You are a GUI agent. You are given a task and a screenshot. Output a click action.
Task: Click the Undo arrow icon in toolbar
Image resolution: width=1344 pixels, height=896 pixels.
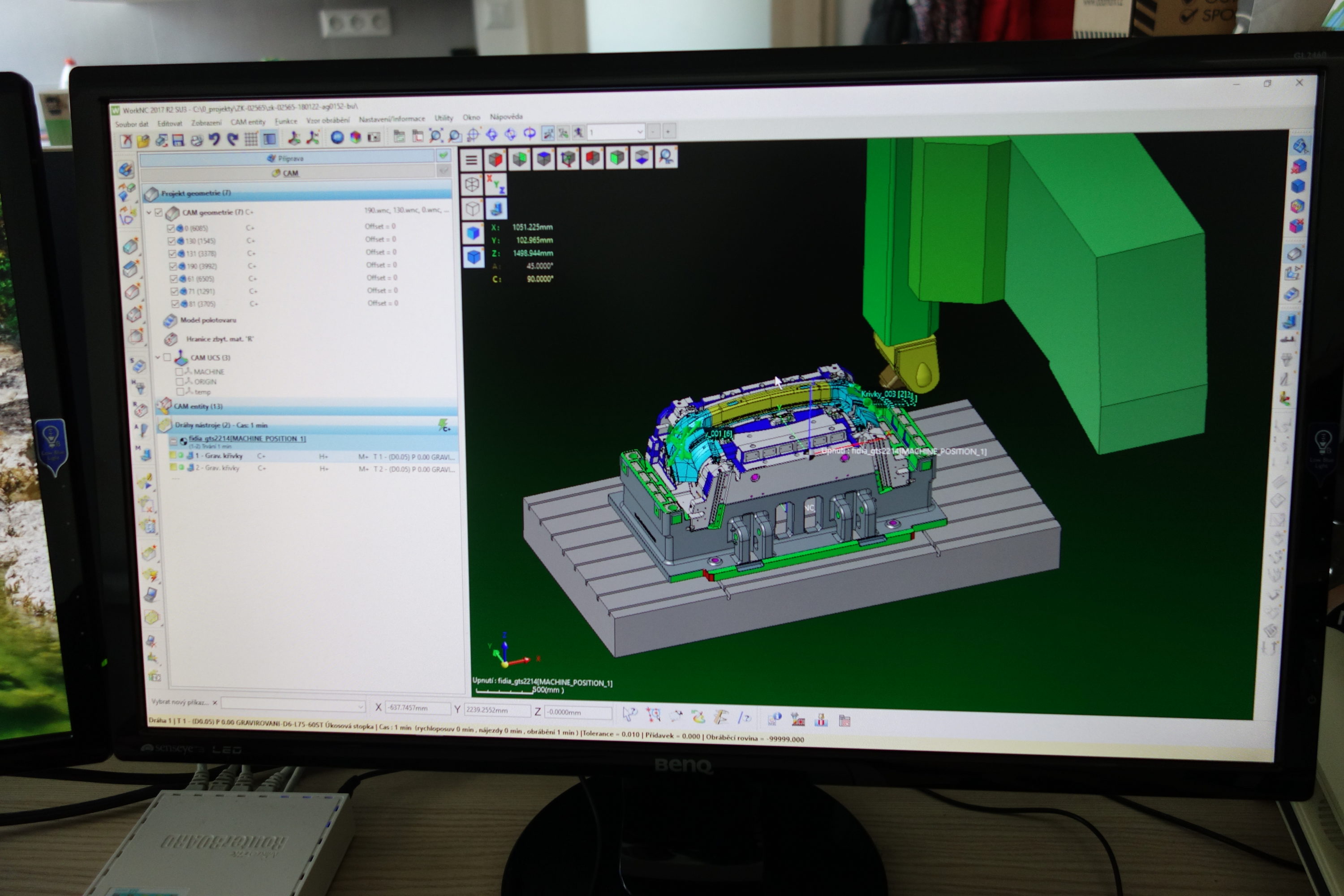click(214, 139)
